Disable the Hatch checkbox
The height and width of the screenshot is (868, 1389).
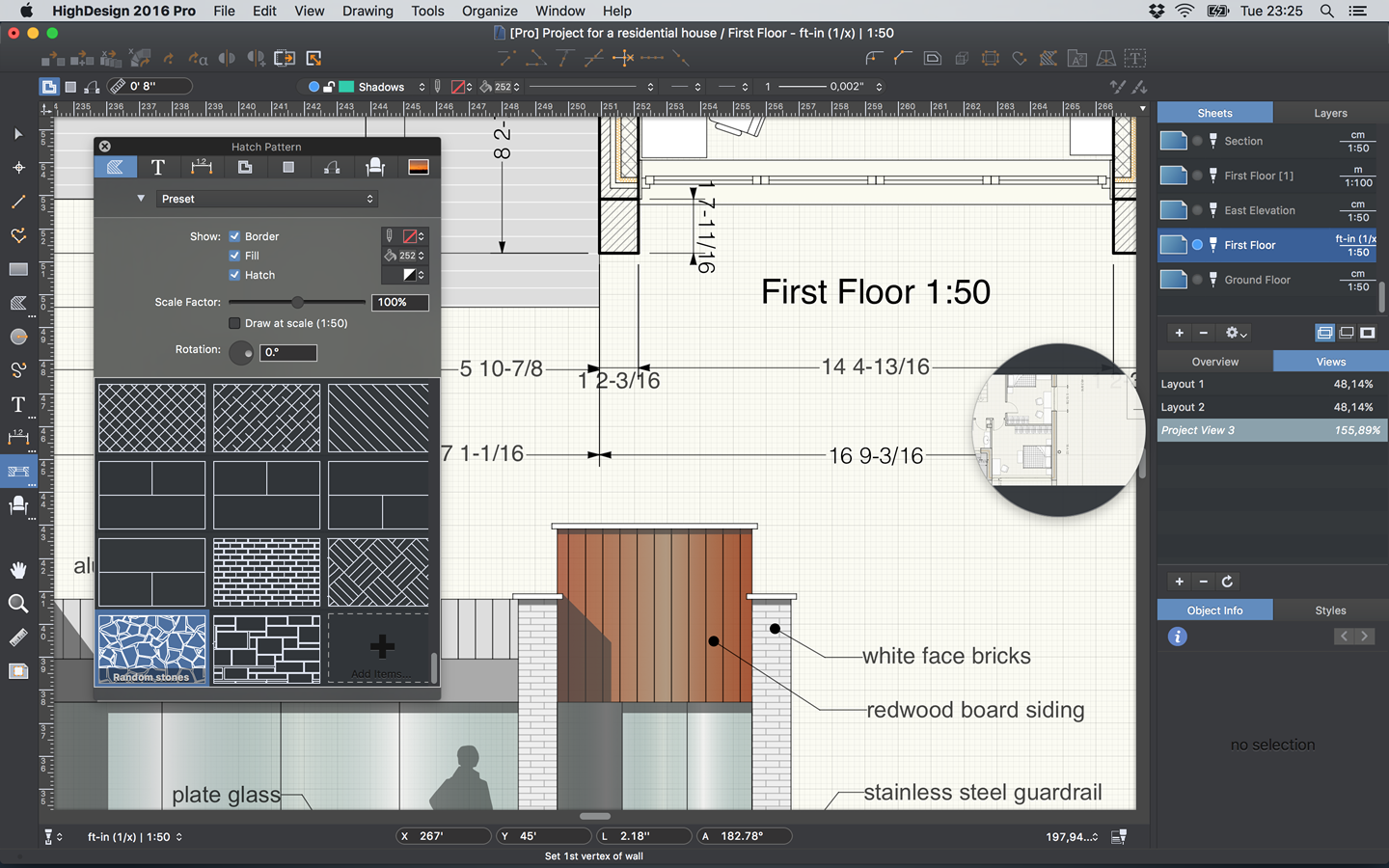coord(234,275)
